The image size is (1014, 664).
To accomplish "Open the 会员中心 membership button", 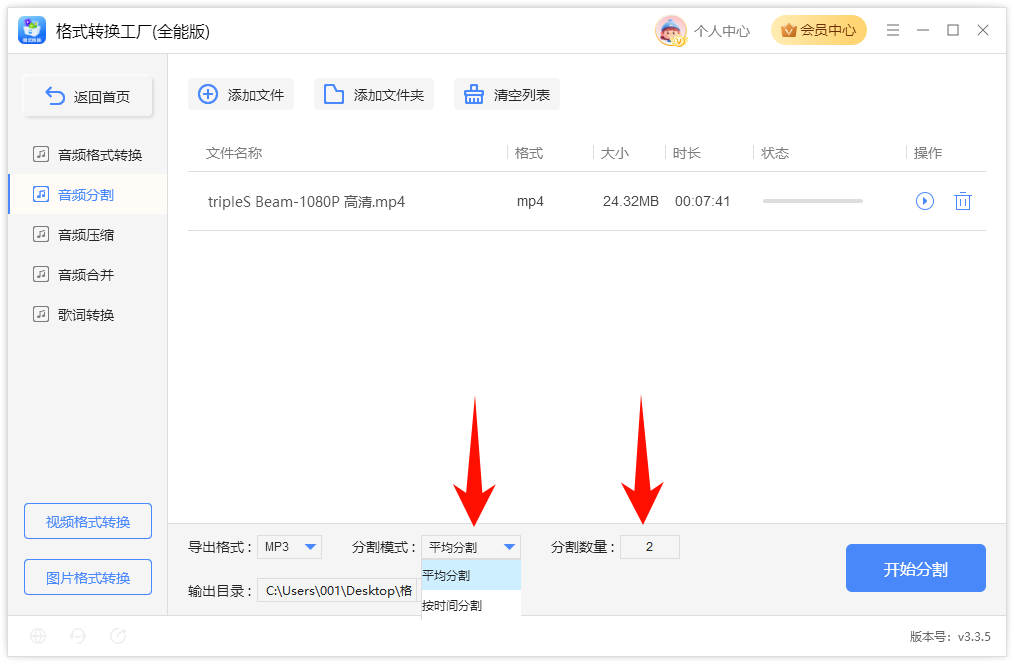I will pyautogui.click(x=819, y=30).
